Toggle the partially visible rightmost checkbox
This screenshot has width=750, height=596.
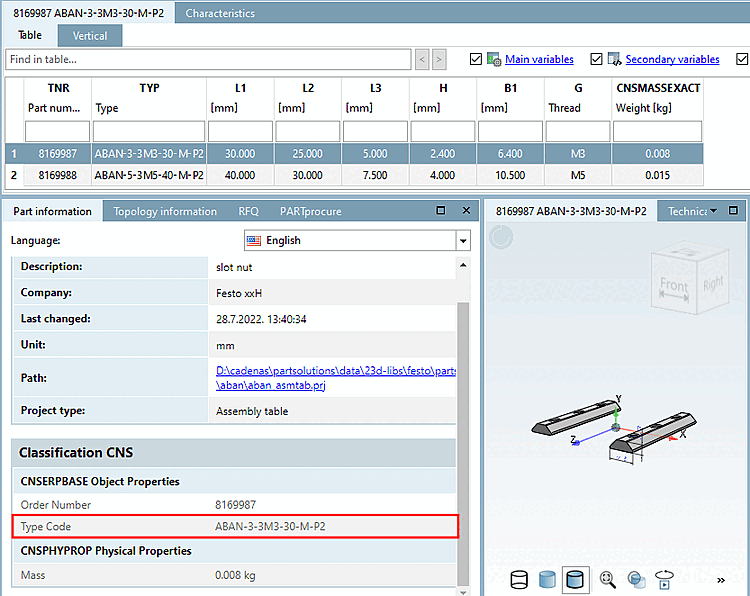pos(742,59)
